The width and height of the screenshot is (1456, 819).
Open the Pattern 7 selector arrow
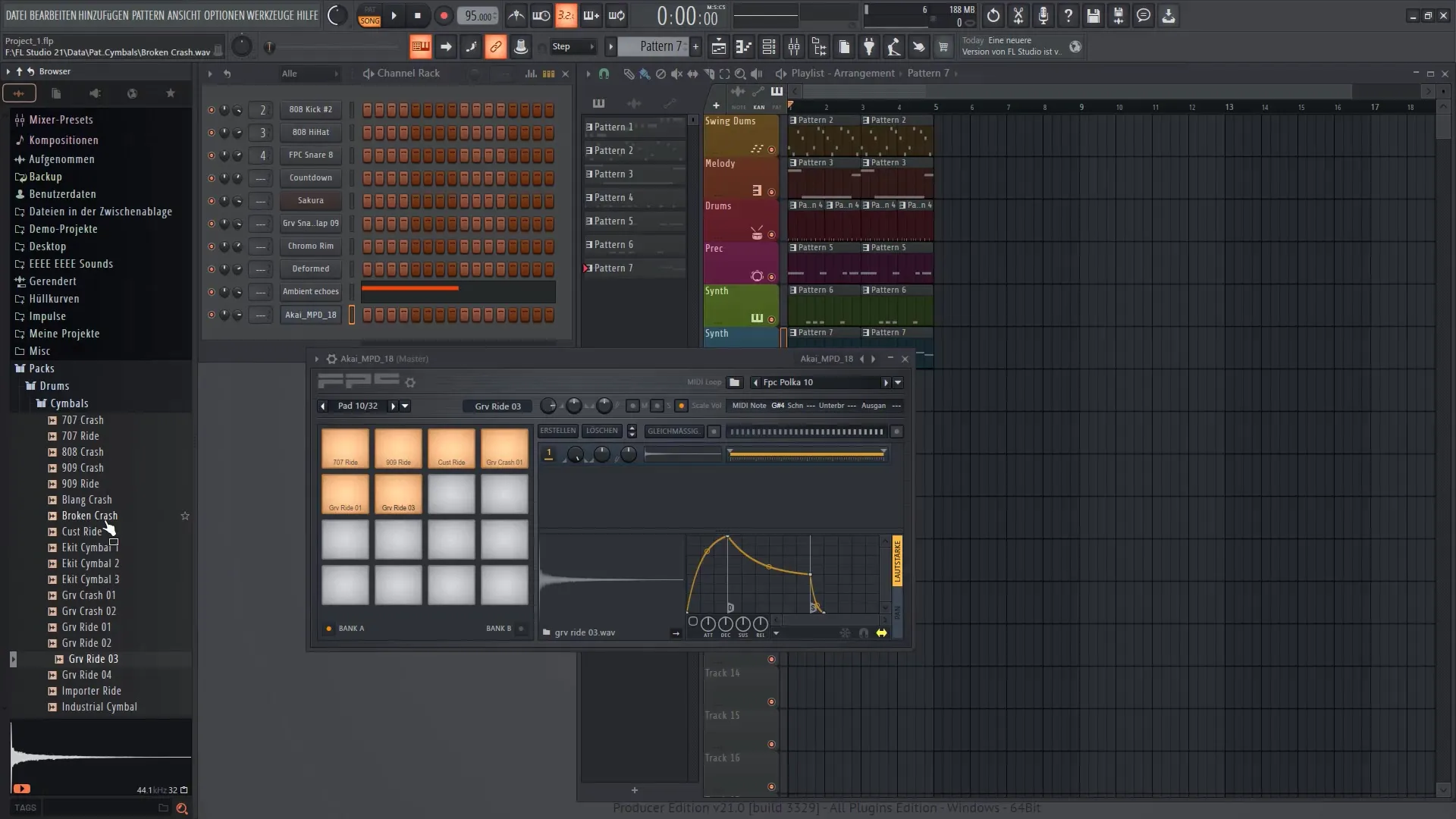click(610, 47)
